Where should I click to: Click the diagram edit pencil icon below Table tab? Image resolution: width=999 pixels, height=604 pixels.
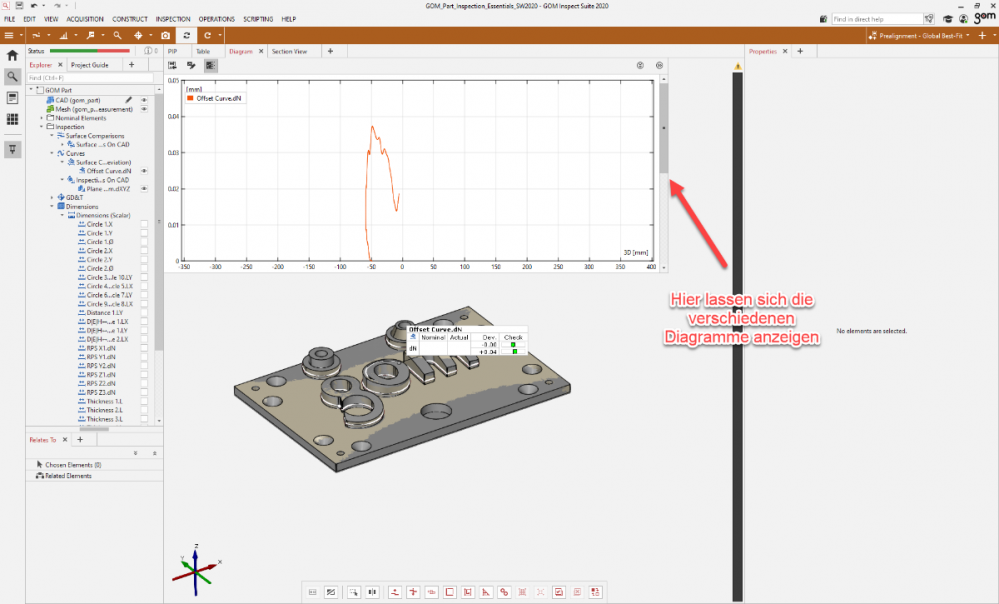pos(191,65)
